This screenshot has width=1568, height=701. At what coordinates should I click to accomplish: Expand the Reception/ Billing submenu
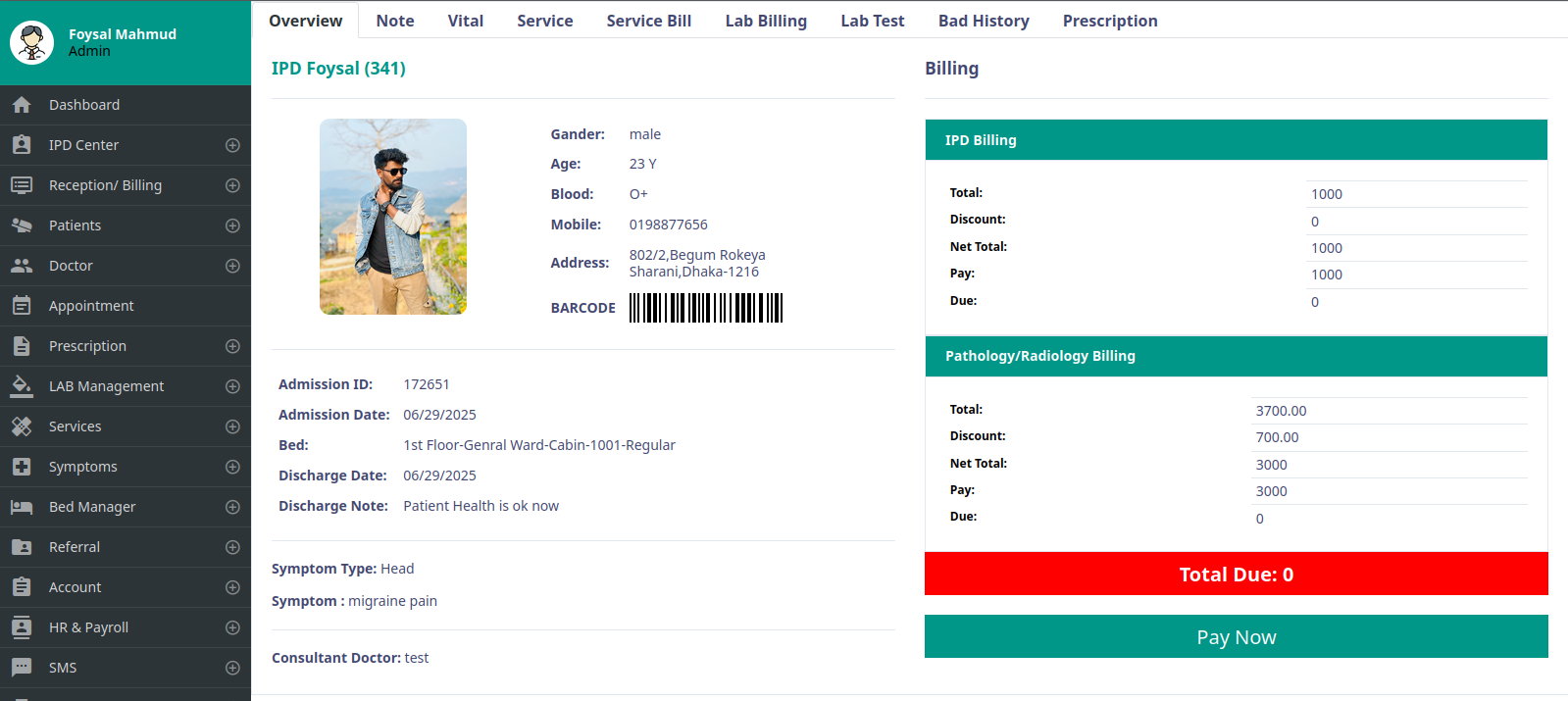(x=232, y=185)
